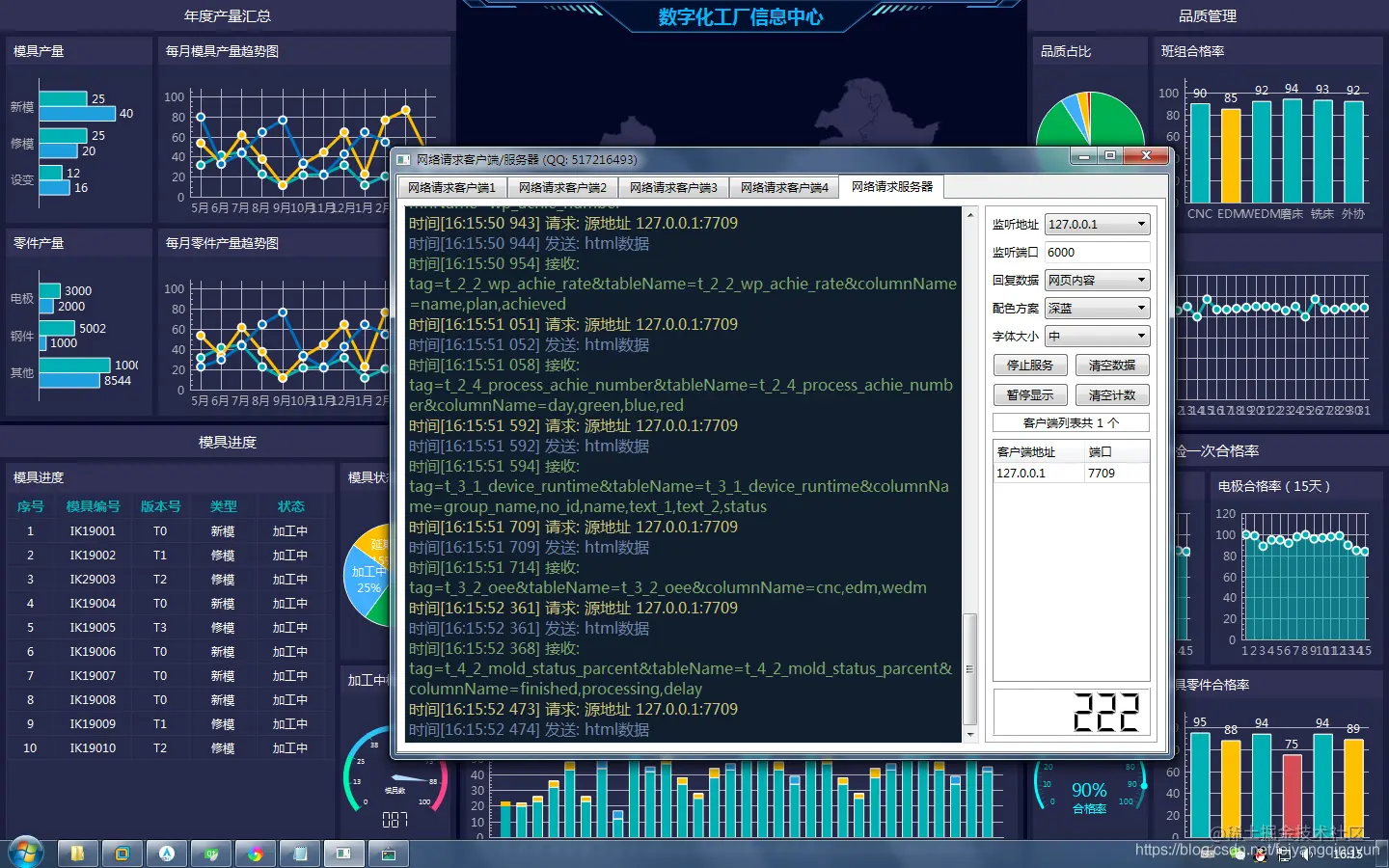Click the log scrollbar thumb
Image resolution: width=1389 pixels, height=868 pixels.
[970, 668]
